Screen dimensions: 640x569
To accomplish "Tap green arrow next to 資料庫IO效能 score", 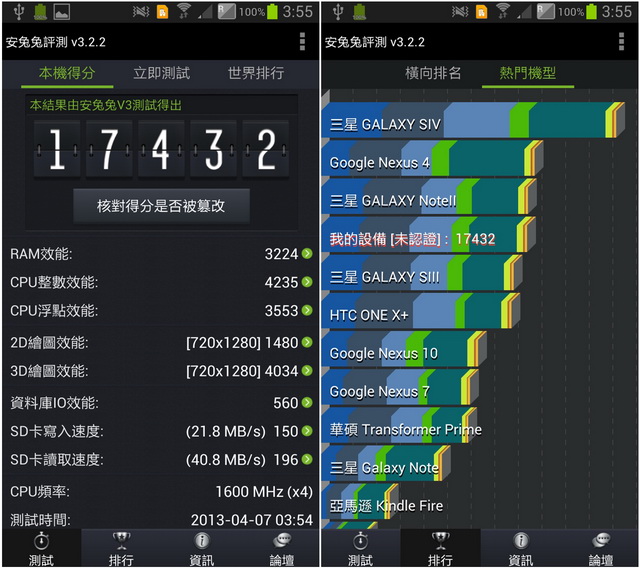I will click(x=307, y=402).
